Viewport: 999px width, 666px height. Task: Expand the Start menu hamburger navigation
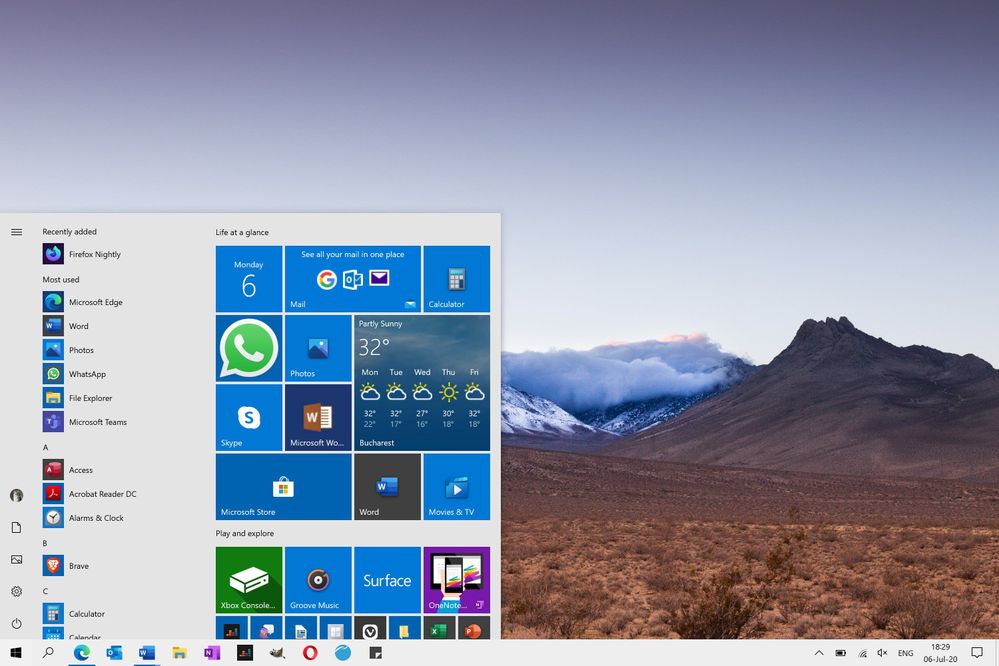click(x=17, y=232)
